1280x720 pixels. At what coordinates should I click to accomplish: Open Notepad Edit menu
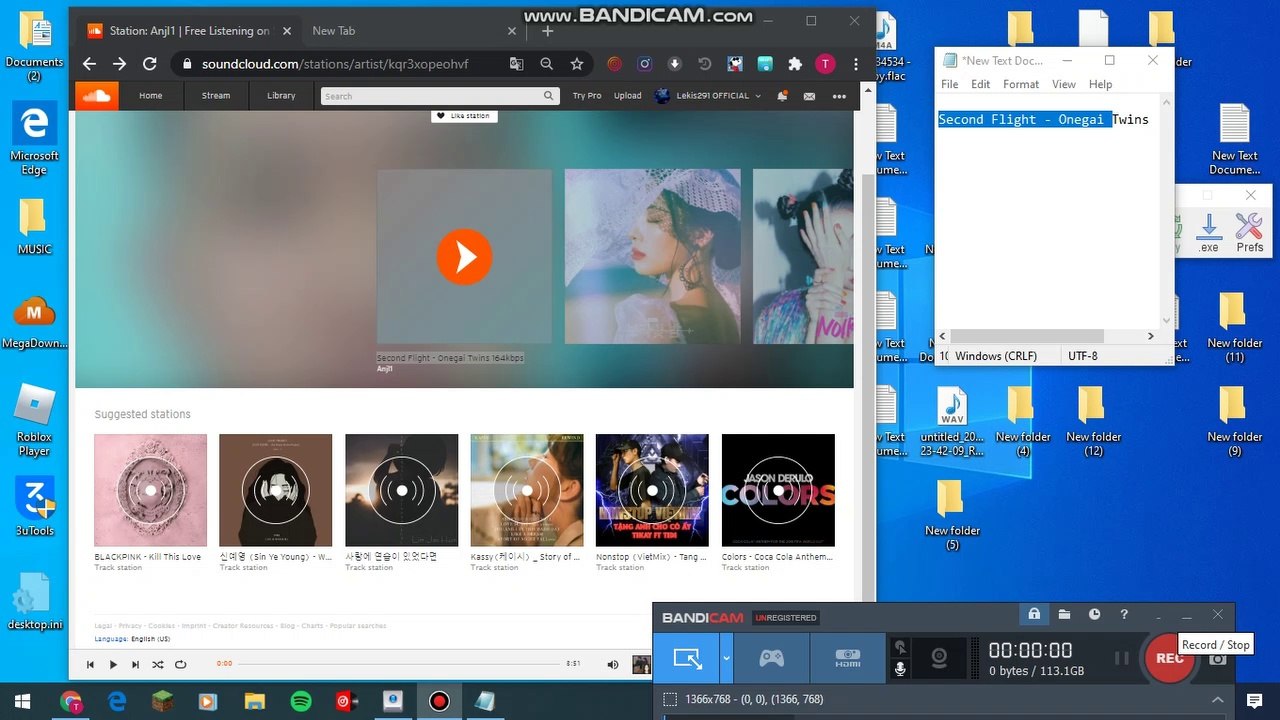(981, 84)
